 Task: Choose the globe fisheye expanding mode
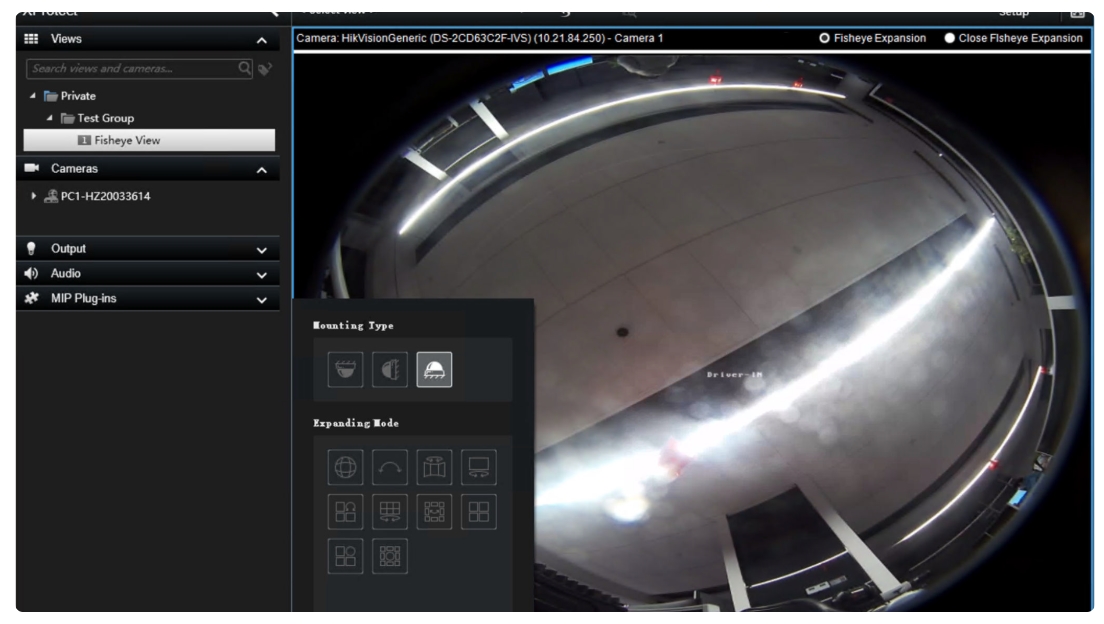point(345,467)
